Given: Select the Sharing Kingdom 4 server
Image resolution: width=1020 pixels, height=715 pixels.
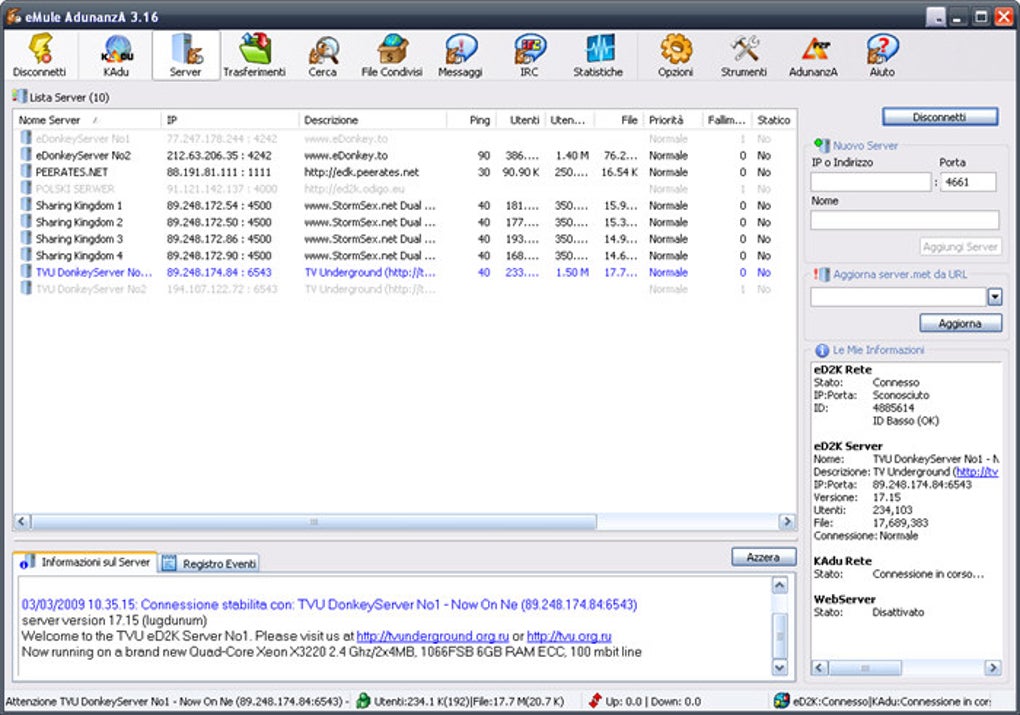Looking at the screenshot, I should [x=404, y=255].
